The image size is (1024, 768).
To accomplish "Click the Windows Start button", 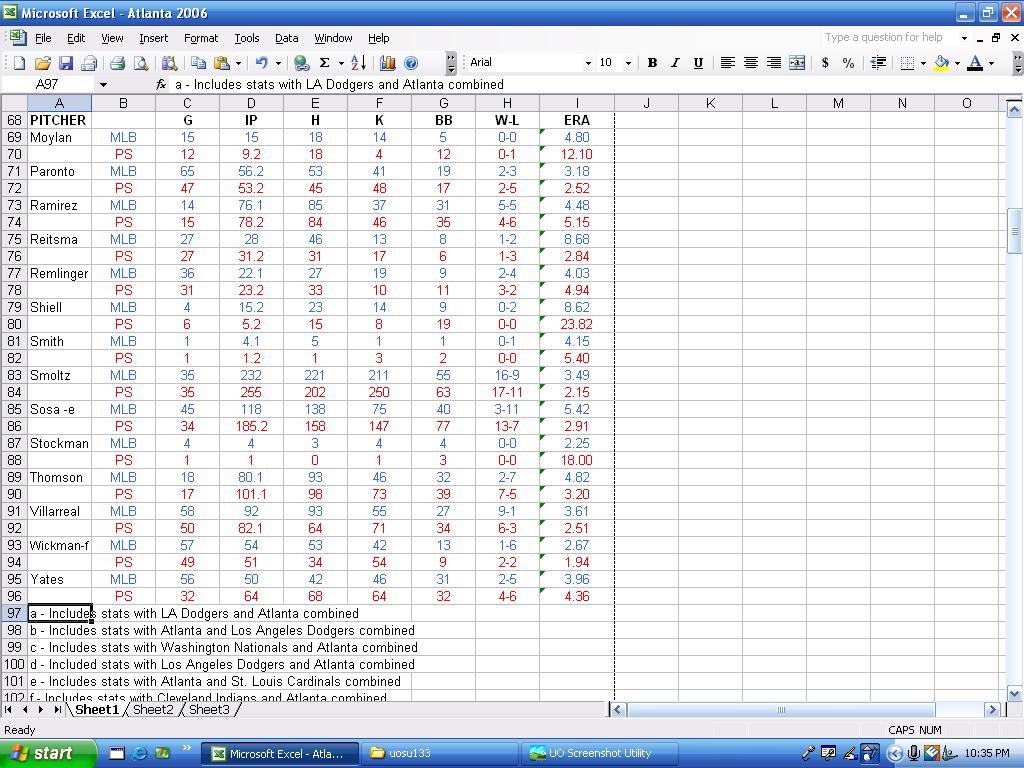I will click(x=46, y=753).
